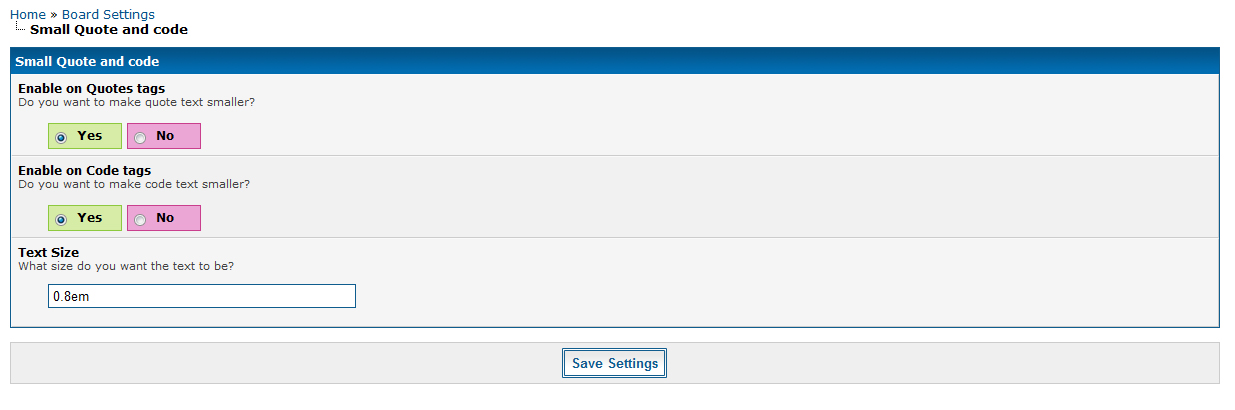Click the breadcrumb tree branch icon
Image resolution: width=1235 pixels, height=410 pixels.
pos(20,28)
